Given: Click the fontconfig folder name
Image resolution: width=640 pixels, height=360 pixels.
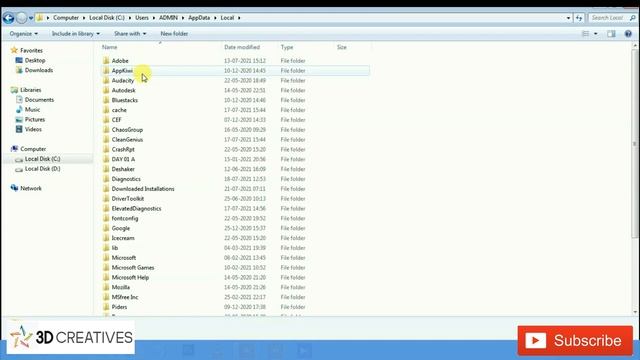Looking at the screenshot, I should coord(125,218).
